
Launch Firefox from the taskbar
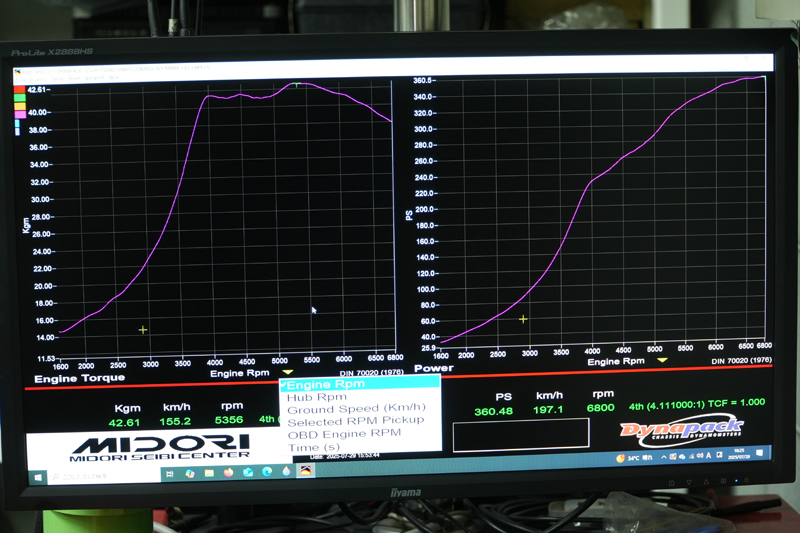229,473
